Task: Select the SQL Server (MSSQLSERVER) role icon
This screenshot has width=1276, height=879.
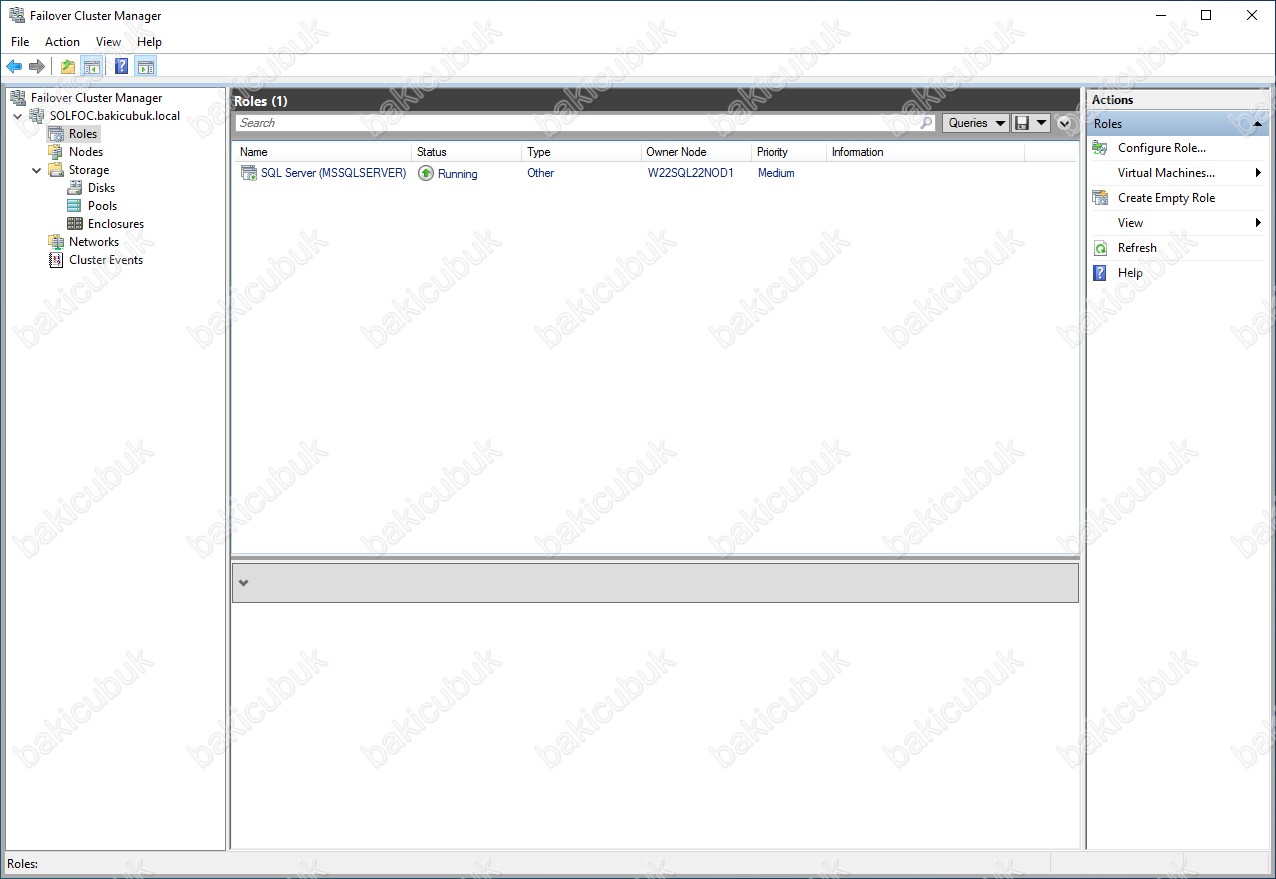Action: (x=248, y=173)
